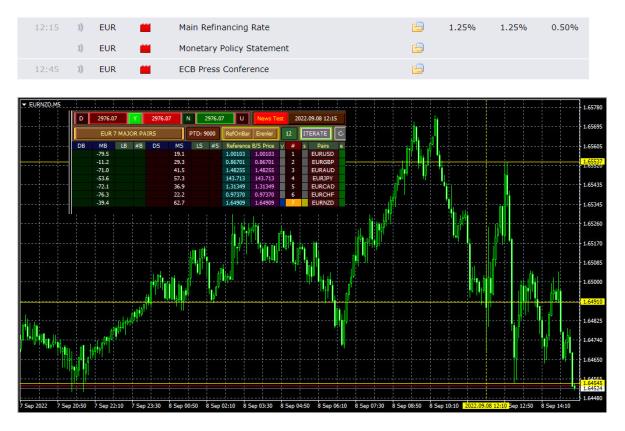Viewport: 625px width, 431px height.
Task: Click red high-impact icon for Main Refinancing Rate
Action: tap(145, 28)
